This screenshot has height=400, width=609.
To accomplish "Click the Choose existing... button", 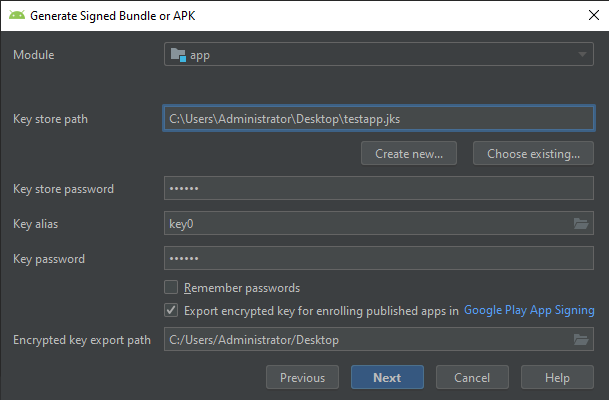I will pyautogui.click(x=533, y=154).
